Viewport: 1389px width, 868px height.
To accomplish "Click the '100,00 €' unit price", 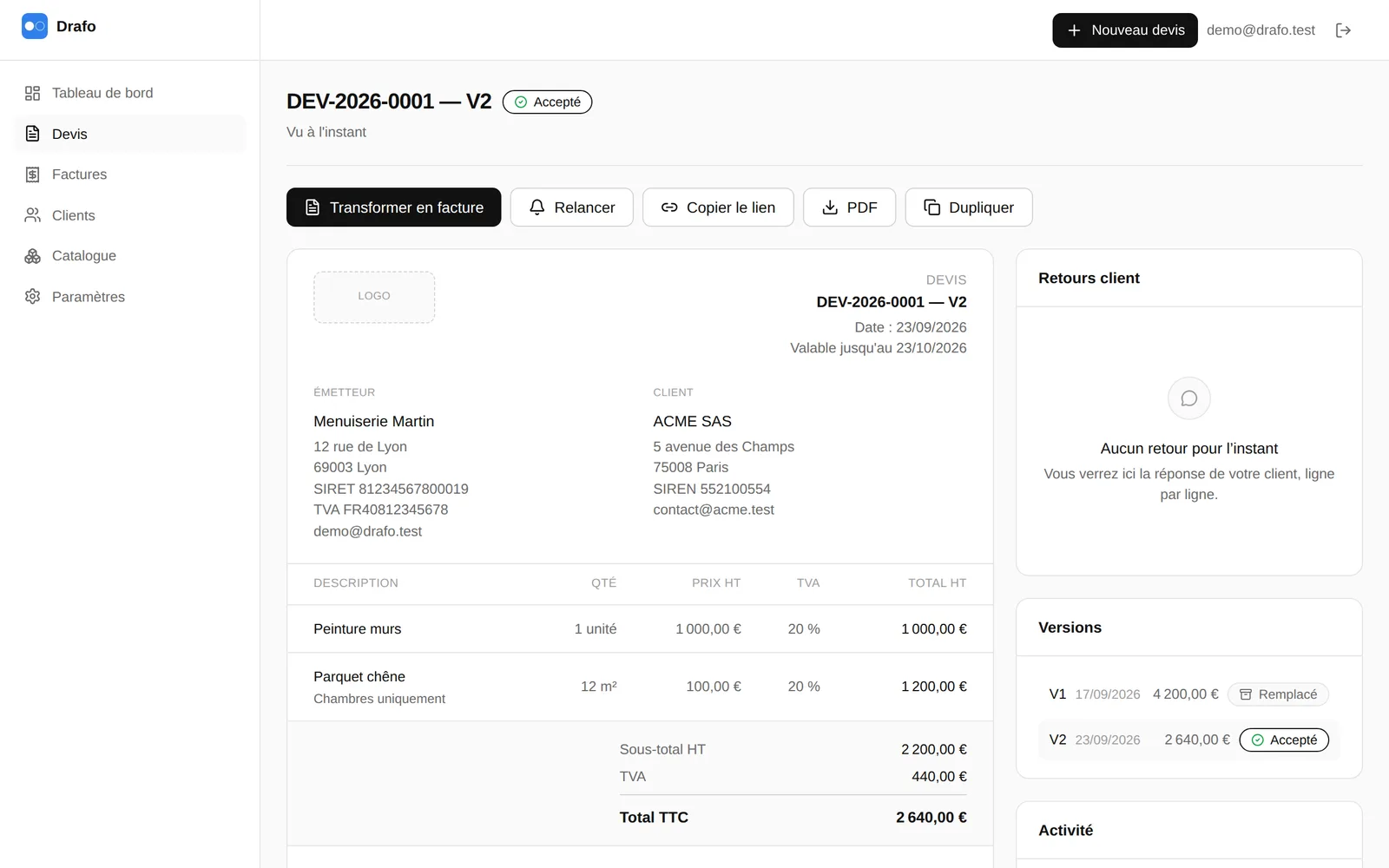I will (x=714, y=687).
